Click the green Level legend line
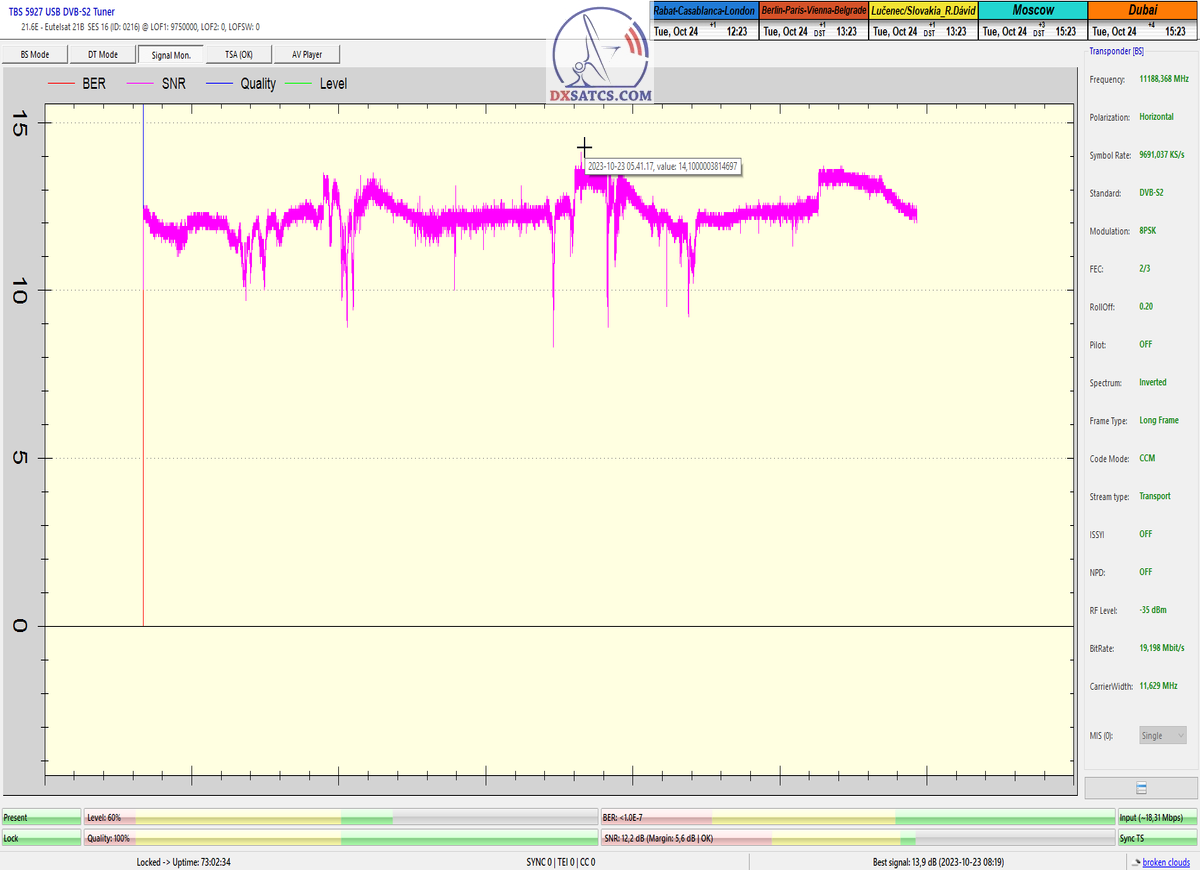The image size is (1200, 870). (x=299, y=84)
